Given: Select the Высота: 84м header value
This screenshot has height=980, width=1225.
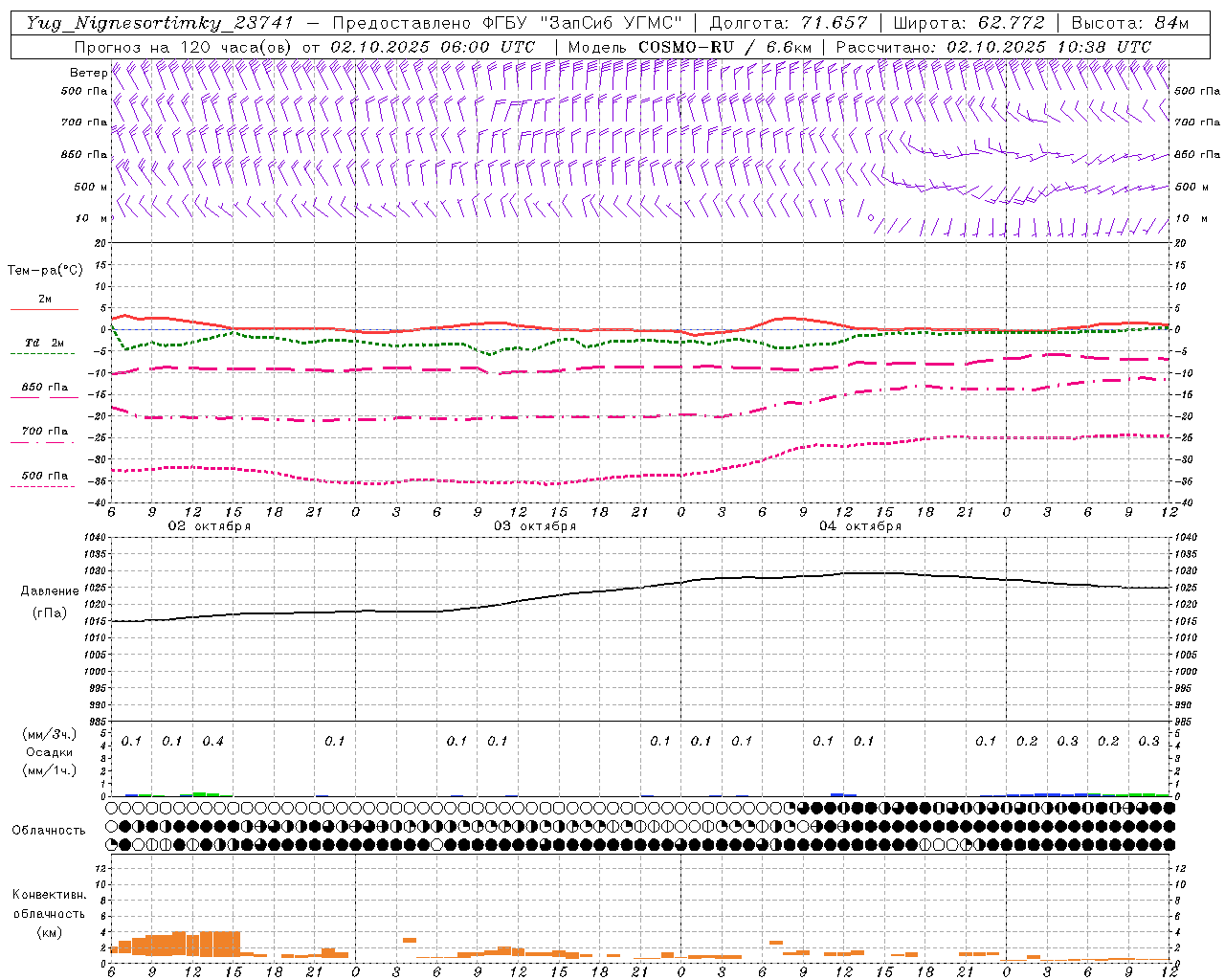Looking at the screenshot, I should [x=1129, y=23].
